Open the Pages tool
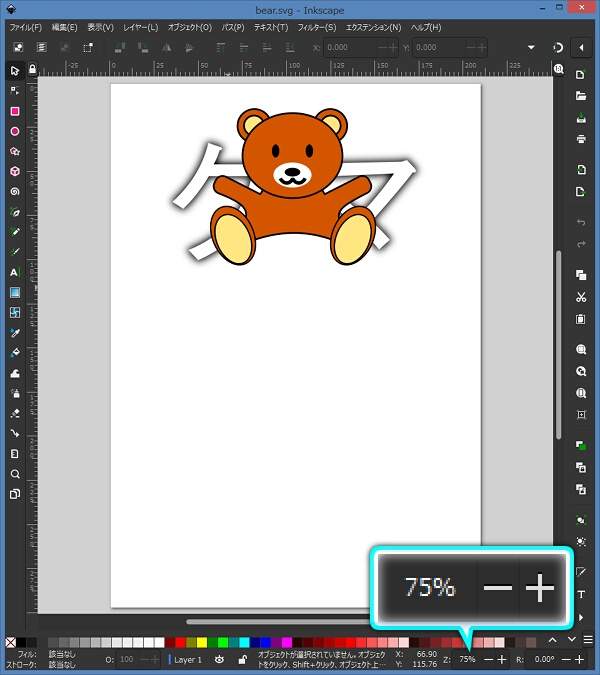The image size is (600, 675). point(15,494)
